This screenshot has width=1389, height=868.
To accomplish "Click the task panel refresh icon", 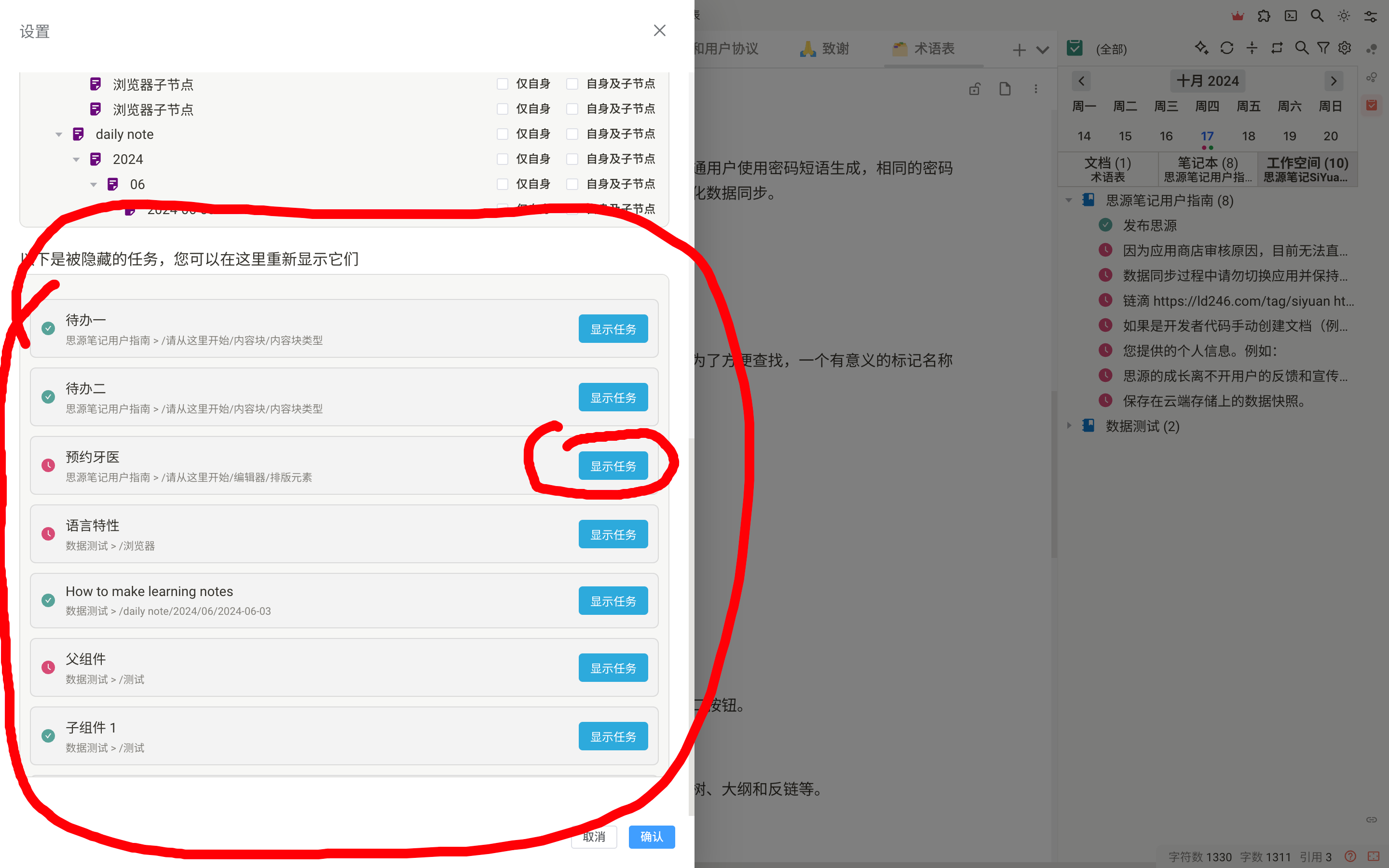I will (1226, 48).
